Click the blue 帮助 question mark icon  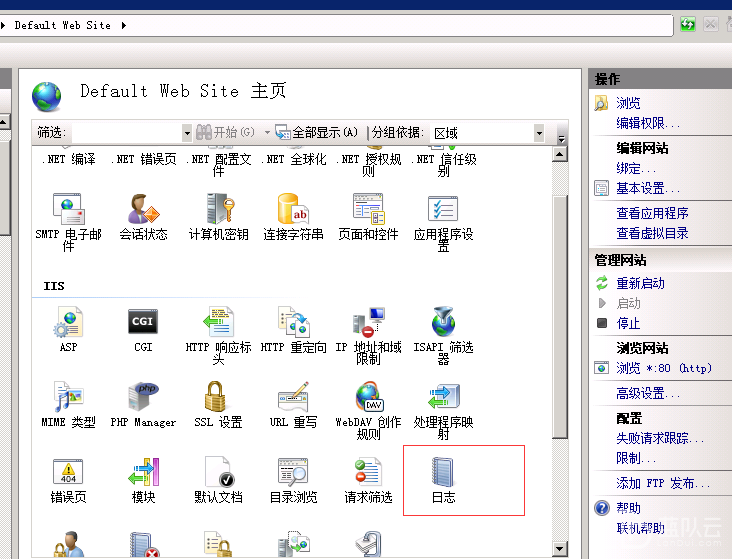coord(602,508)
